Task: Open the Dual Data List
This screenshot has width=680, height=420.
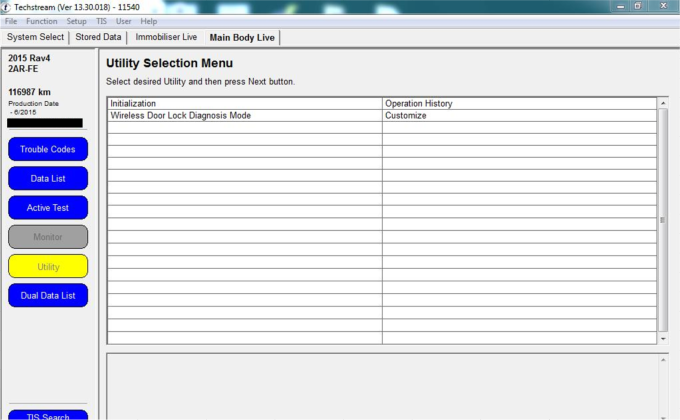Action: pos(48,296)
